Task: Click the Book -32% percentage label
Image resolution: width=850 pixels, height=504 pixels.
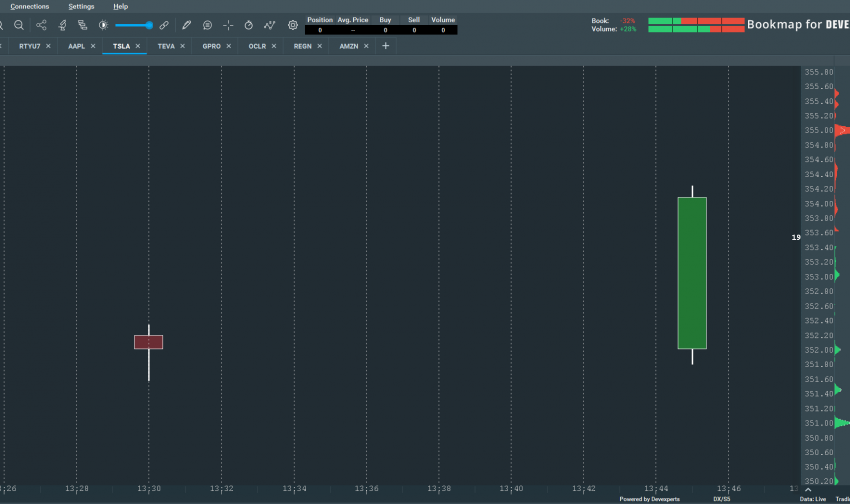Action: point(628,21)
